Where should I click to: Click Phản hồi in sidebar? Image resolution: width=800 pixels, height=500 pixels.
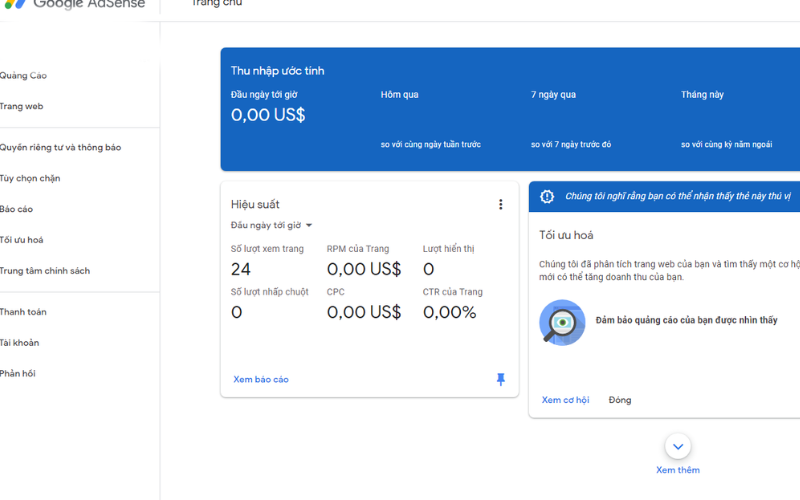19,374
